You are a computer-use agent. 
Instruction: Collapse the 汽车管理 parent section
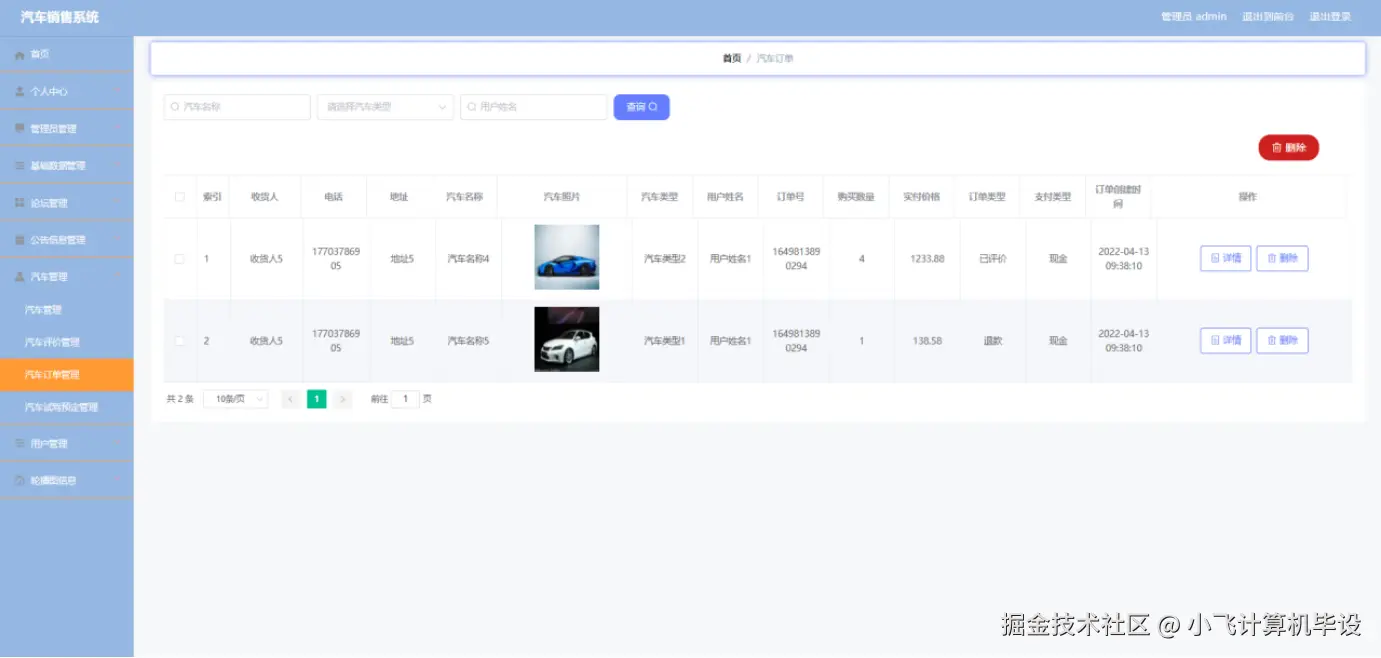pos(66,276)
